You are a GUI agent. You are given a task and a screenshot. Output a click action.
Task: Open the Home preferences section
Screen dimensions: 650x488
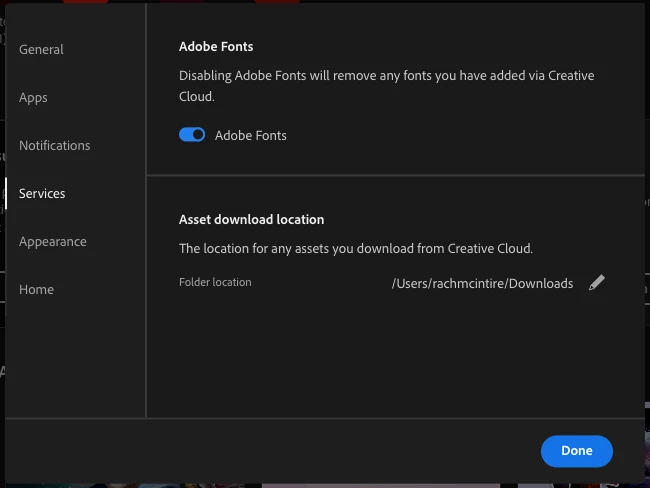pos(36,289)
